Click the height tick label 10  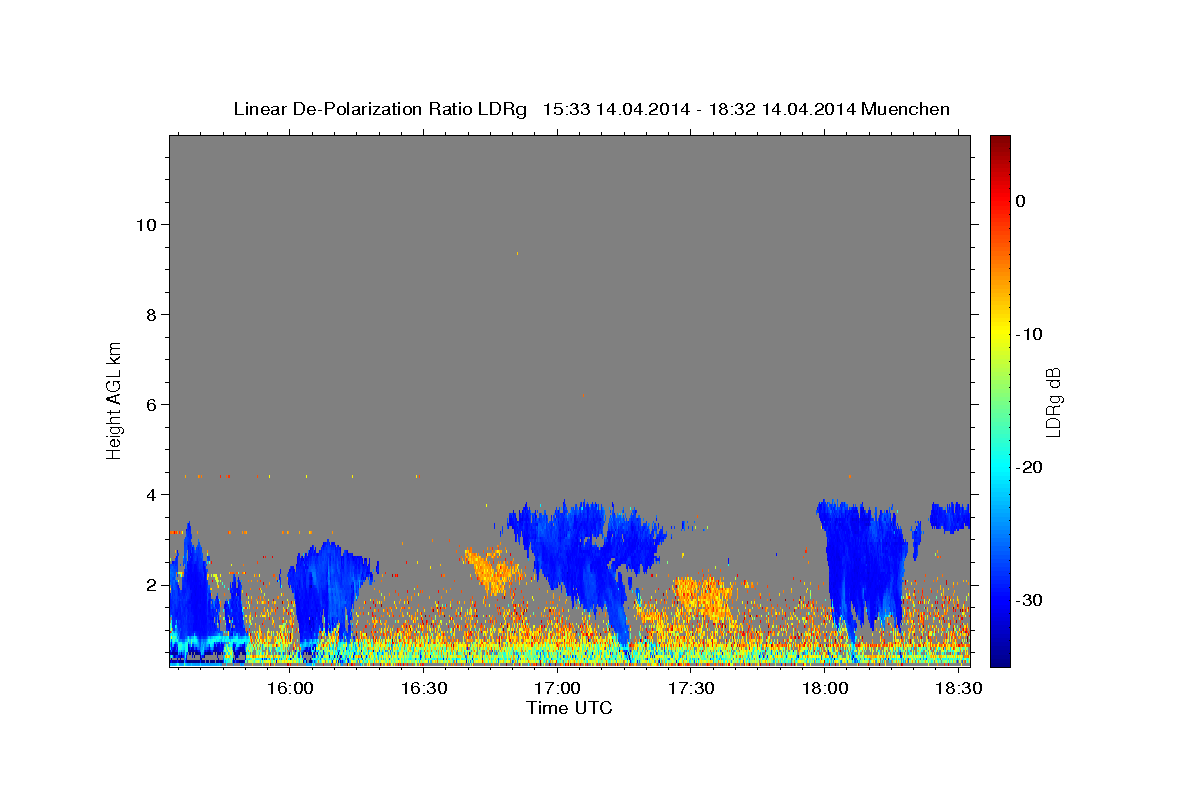tap(147, 224)
